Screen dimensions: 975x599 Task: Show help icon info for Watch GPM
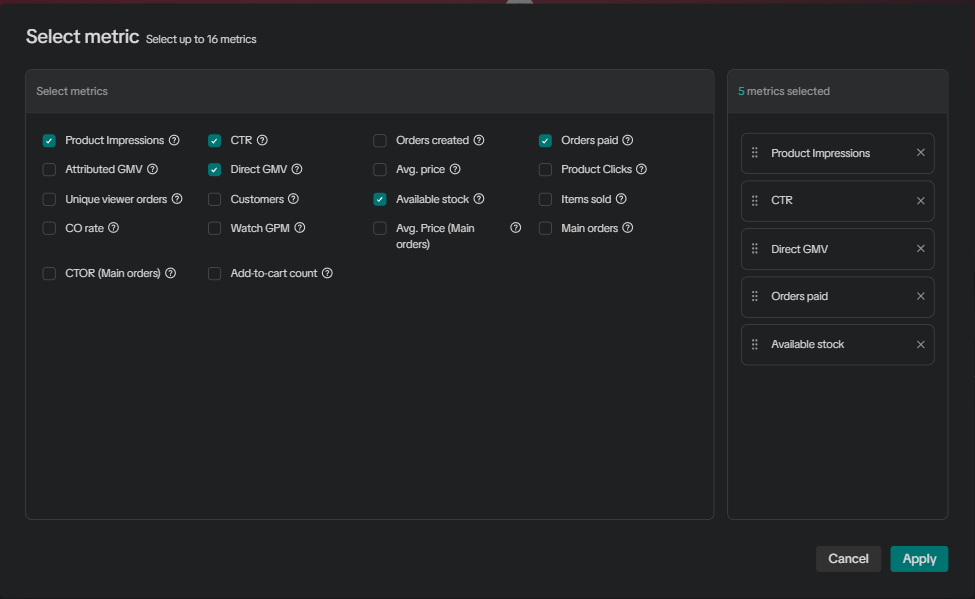pos(300,228)
